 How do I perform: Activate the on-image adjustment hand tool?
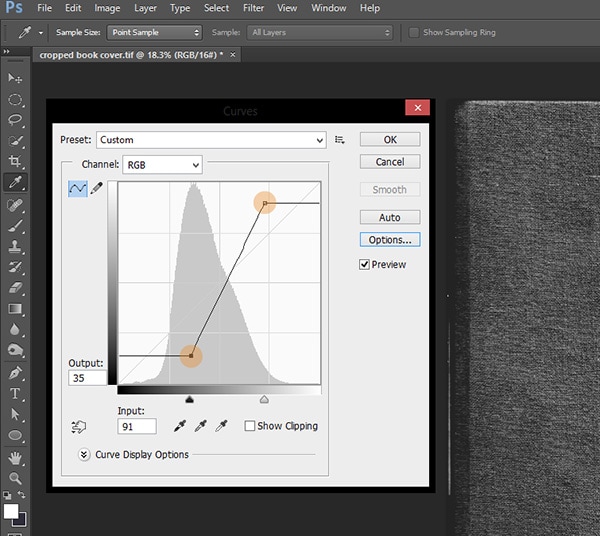pos(78,427)
